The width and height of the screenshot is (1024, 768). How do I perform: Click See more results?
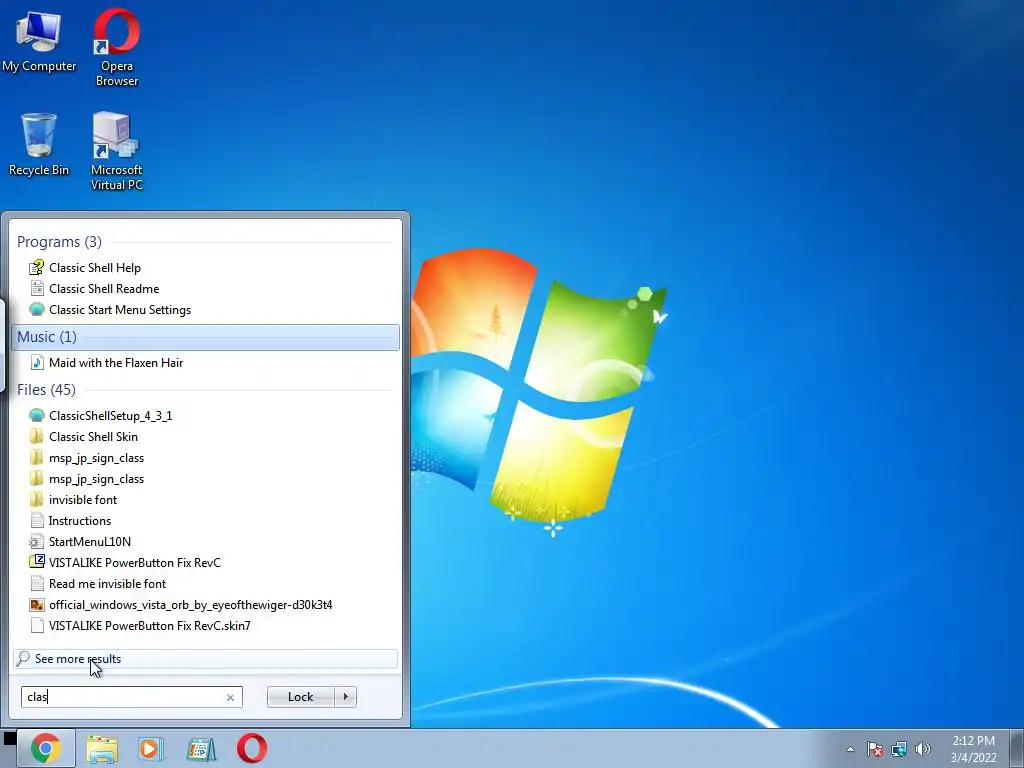[x=205, y=659]
